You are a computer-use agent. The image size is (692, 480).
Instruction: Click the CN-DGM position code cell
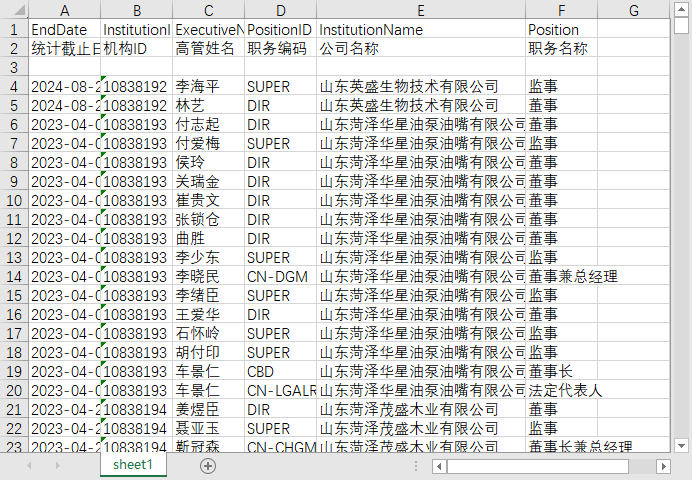coord(280,276)
